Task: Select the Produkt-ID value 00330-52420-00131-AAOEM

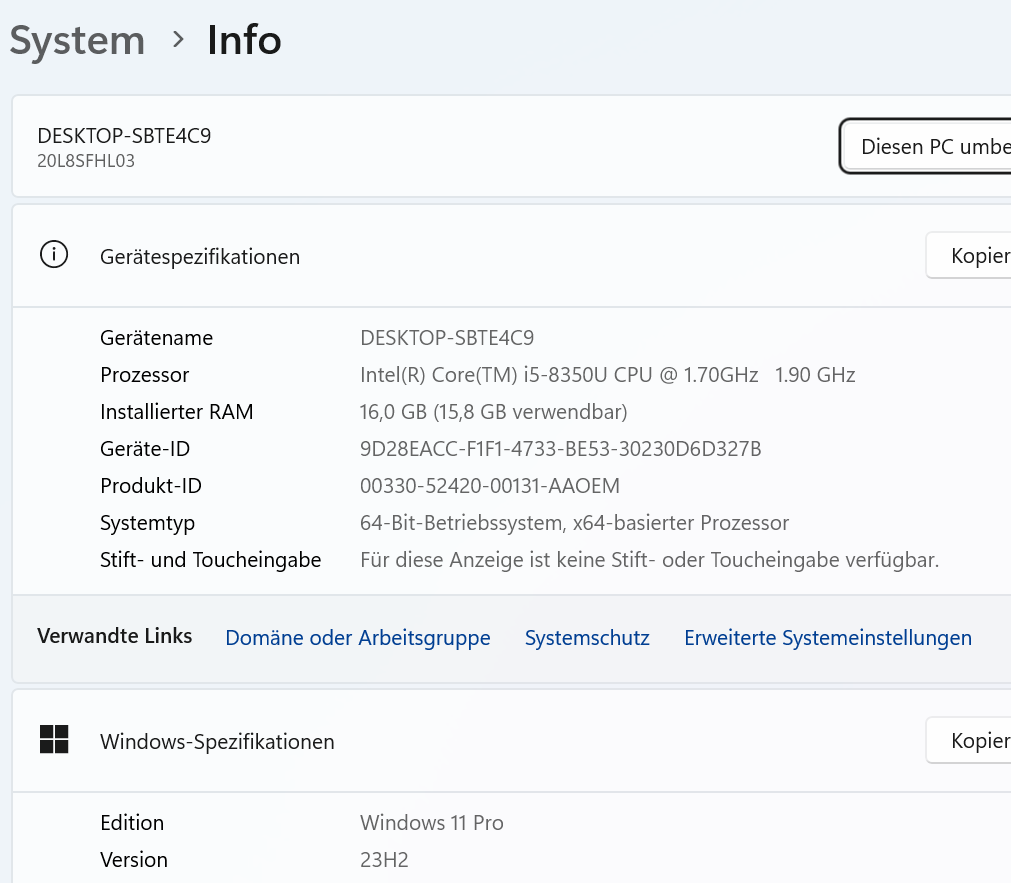Action: pos(490,486)
